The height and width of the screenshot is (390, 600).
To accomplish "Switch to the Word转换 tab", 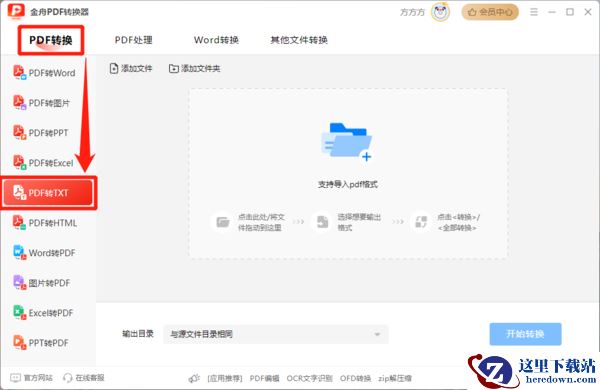I will 216,40.
